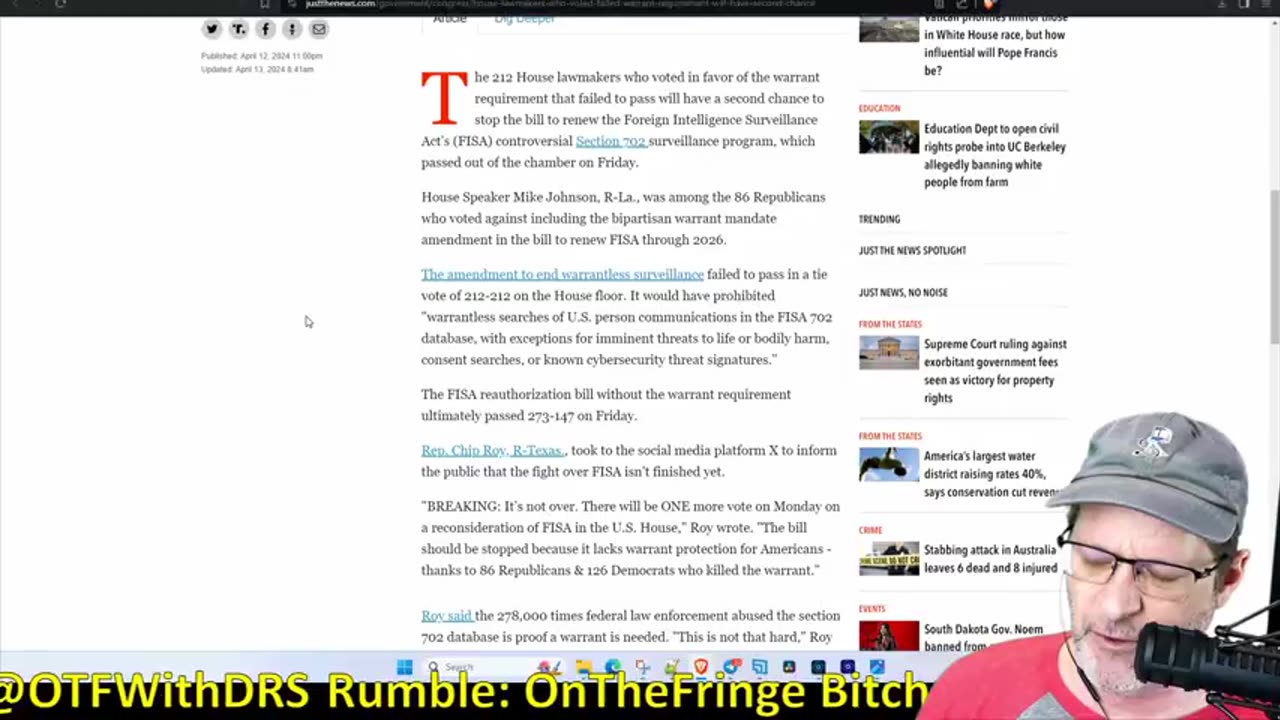Open the Section 702 link
The height and width of the screenshot is (720, 1280).
(x=611, y=141)
